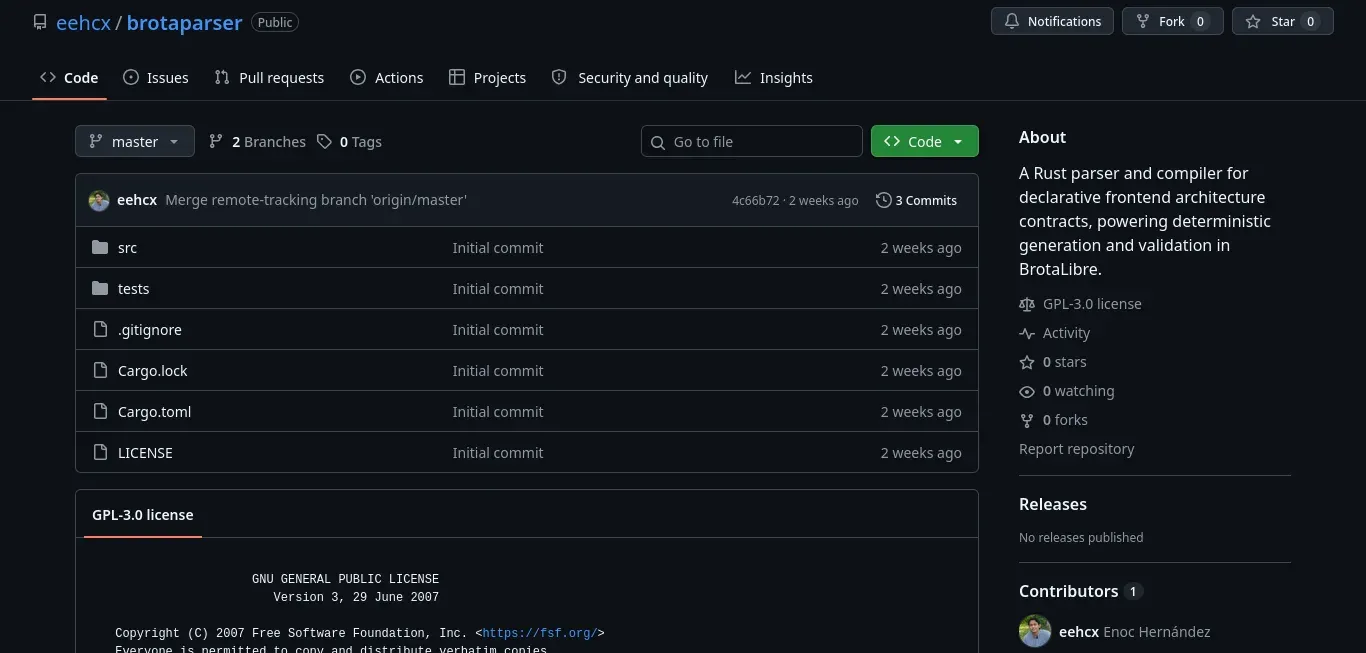Click the .gitignore file icon

click(100, 329)
